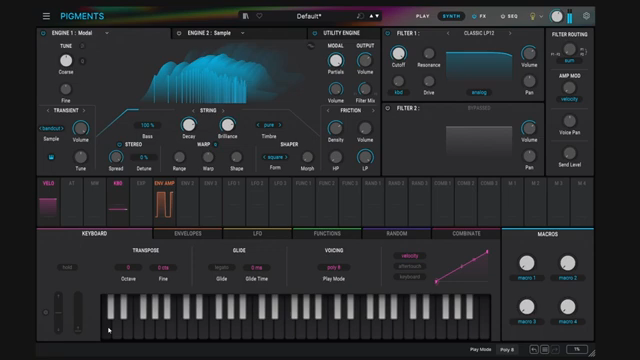Image resolution: width=640 pixels, height=360 pixels.
Task: Expand the Engine 1 type dropdown
Action: (107, 33)
